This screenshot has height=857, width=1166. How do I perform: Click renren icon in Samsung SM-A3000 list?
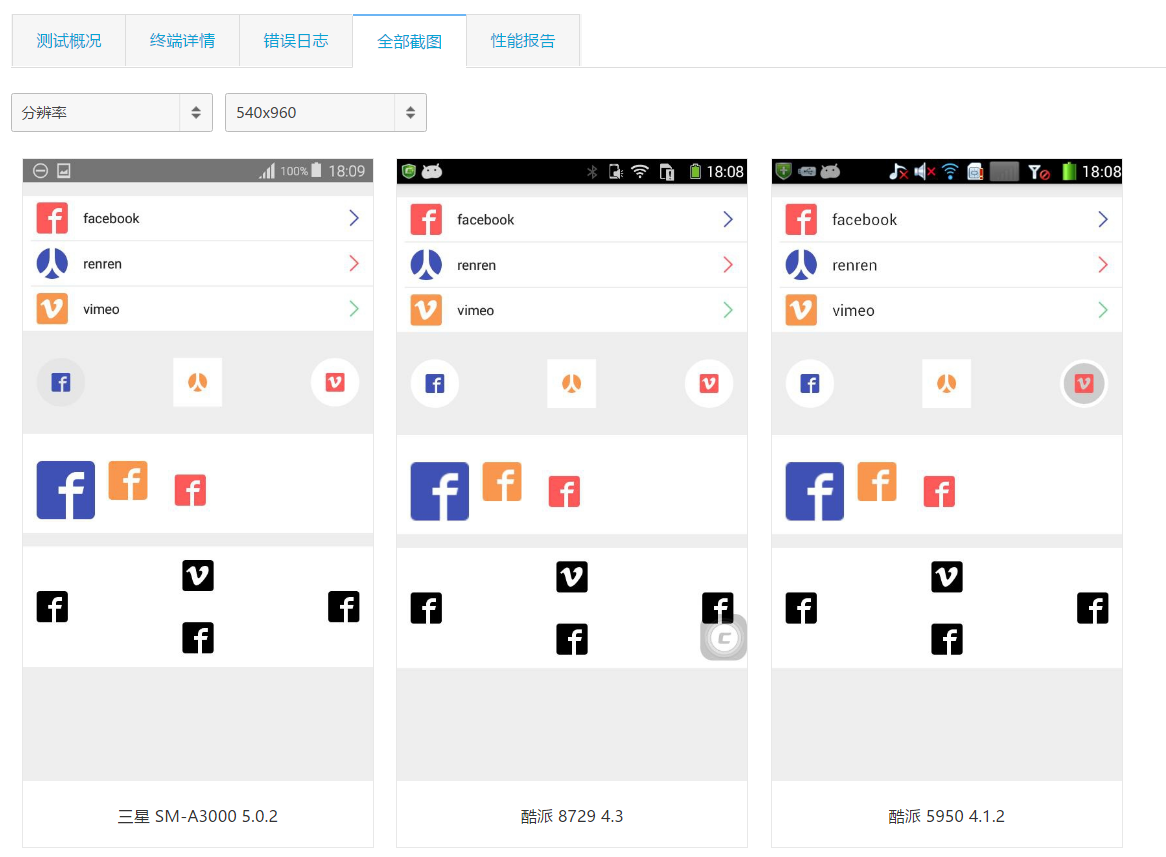(52, 263)
